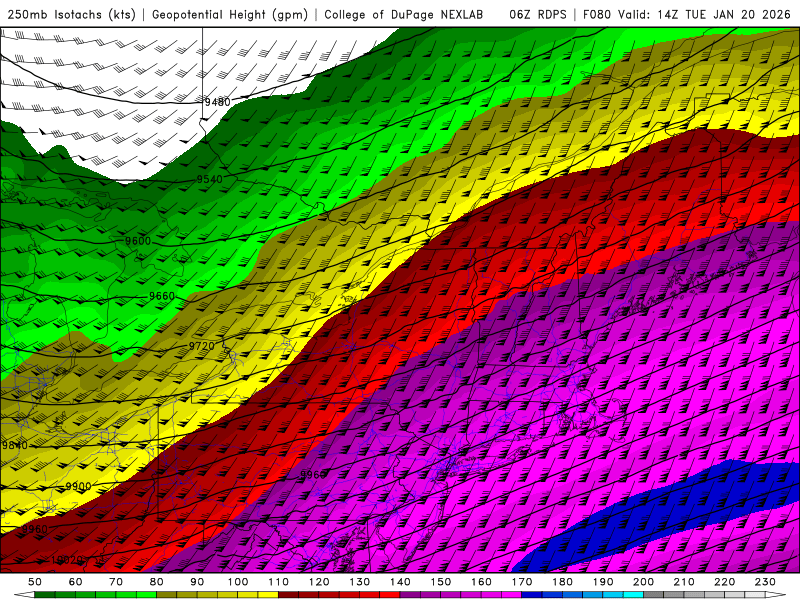Click the '210' value on the color scale
This screenshot has height=600, width=800.
coord(684,582)
